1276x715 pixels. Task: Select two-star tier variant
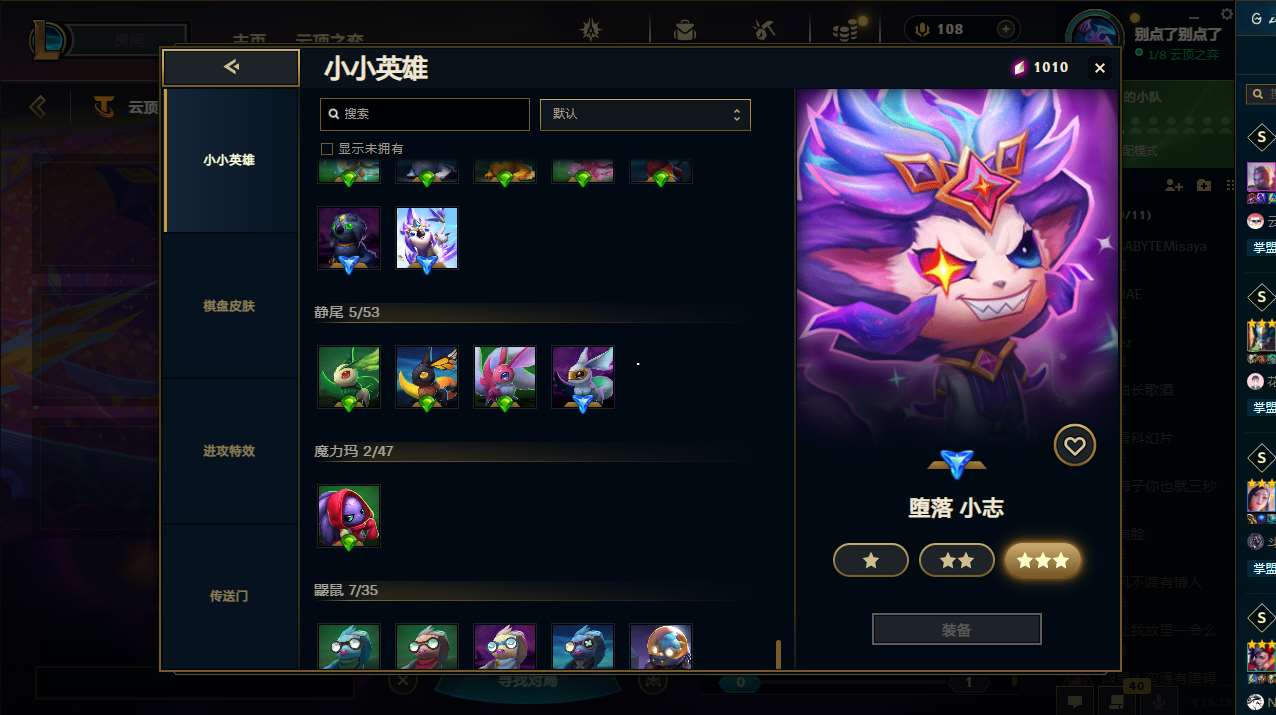point(957,561)
